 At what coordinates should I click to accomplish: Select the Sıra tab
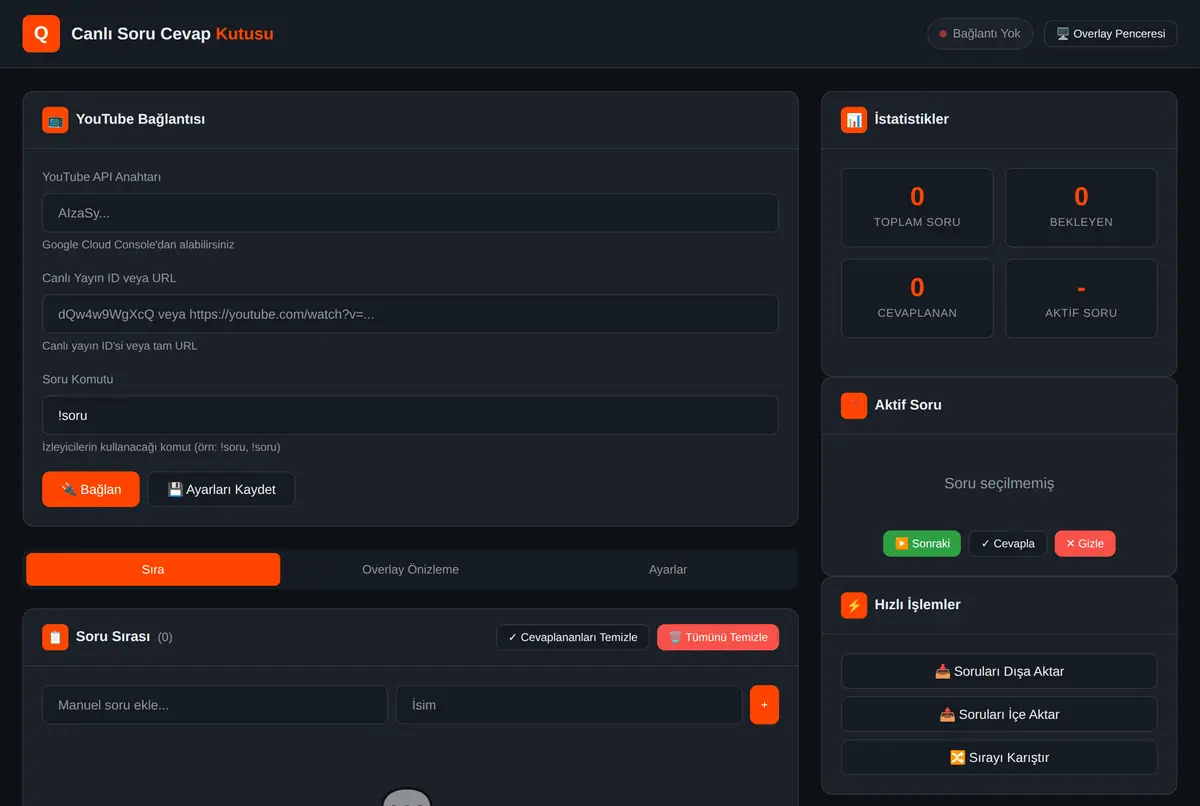point(153,569)
